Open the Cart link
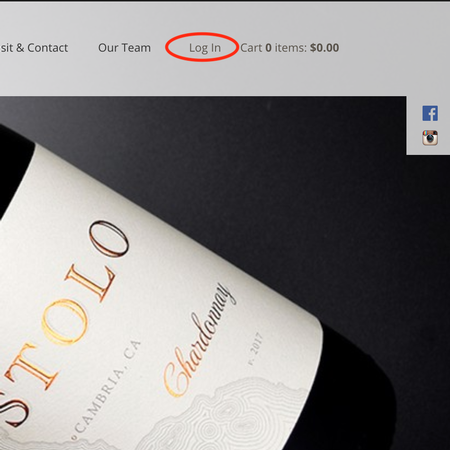The image size is (450, 450). (251, 48)
